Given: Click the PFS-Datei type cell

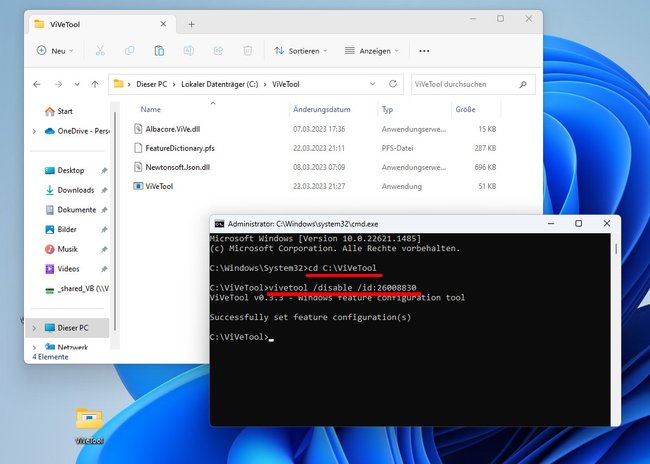Looking at the screenshot, I should tap(397, 148).
